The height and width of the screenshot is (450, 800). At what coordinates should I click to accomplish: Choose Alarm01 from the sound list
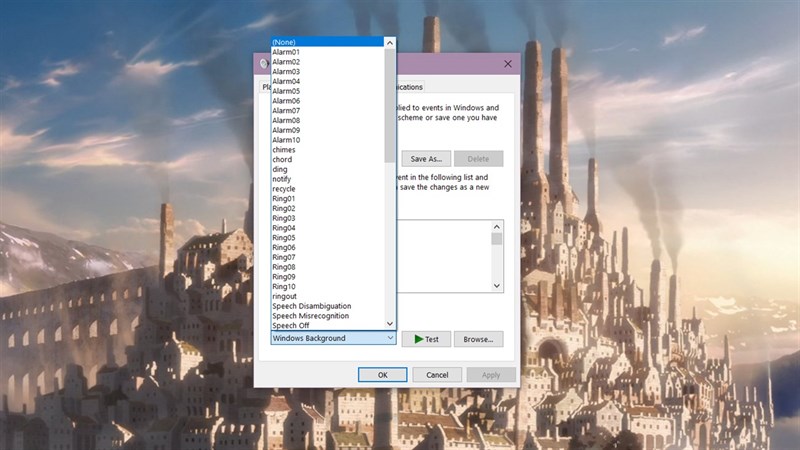click(x=328, y=52)
